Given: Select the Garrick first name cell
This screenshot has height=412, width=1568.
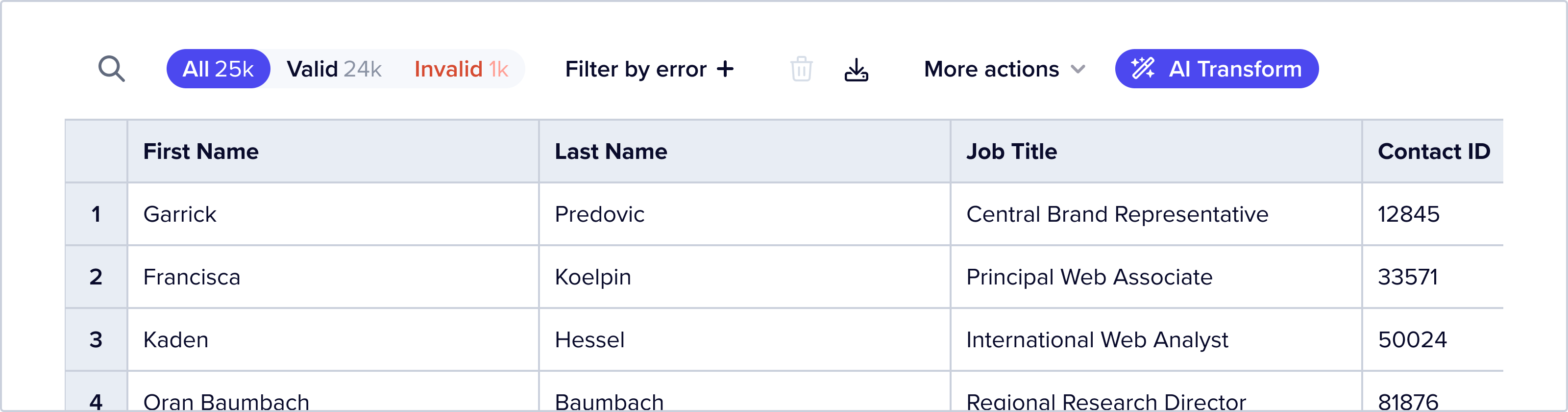Looking at the screenshot, I should [x=180, y=214].
